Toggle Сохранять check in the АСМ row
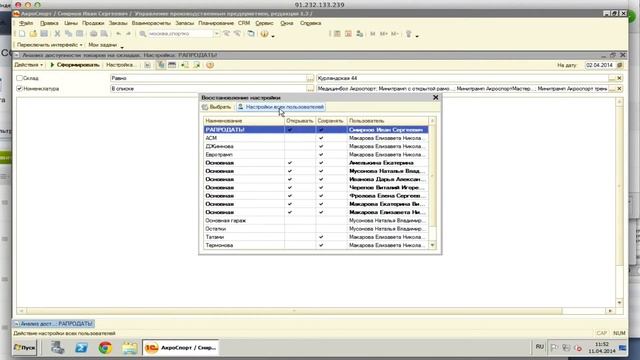Image resolution: width=640 pixels, height=360 pixels. 321,138
